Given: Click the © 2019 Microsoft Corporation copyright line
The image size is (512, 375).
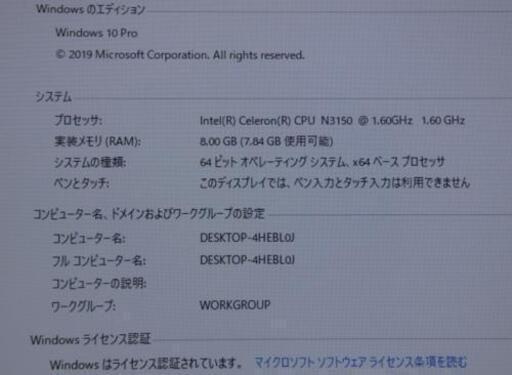Looking at the screenshot, I should 180,55.
